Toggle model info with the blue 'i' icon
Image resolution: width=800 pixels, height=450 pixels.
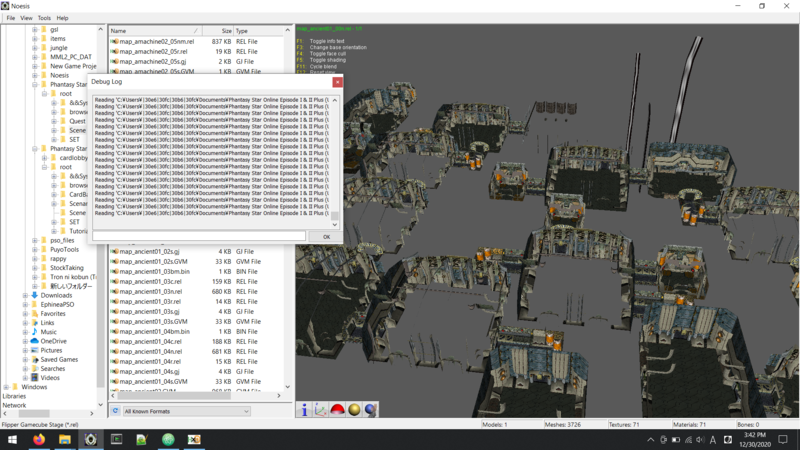[305, 410]
